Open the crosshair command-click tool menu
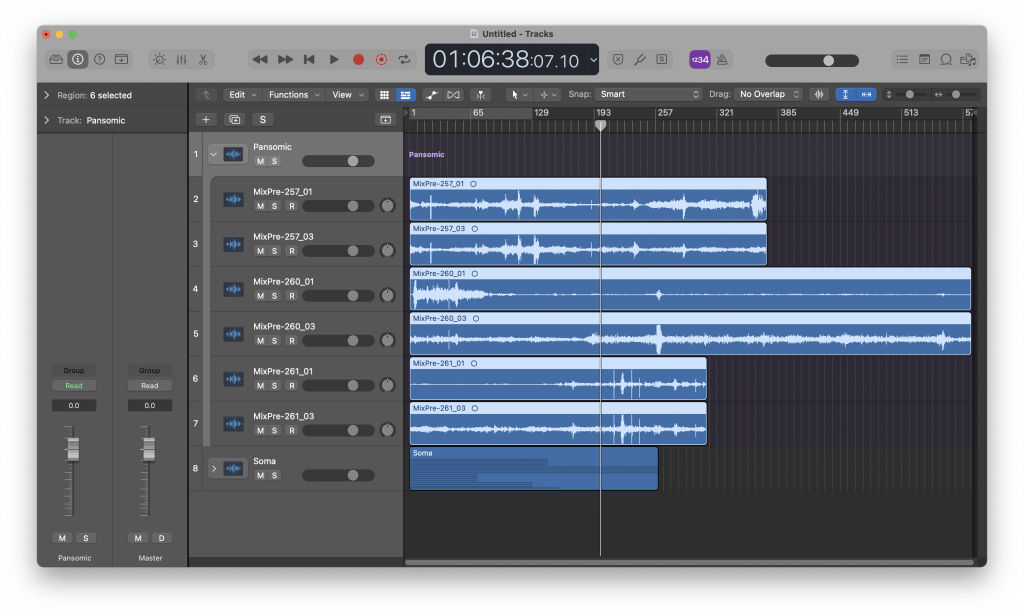1024x616 pixels. (x=548, y=95)
